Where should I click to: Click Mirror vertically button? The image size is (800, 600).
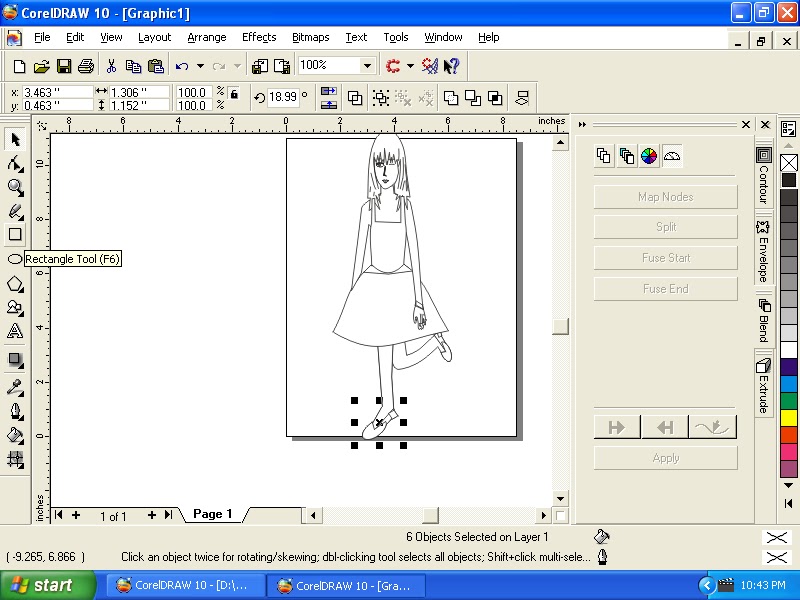pyautogui.click(x=329, y=104)
